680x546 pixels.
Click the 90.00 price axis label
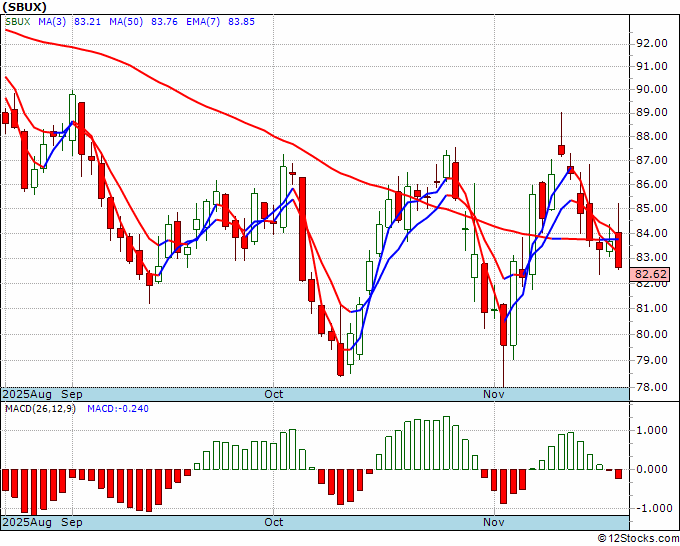(651, 89)
